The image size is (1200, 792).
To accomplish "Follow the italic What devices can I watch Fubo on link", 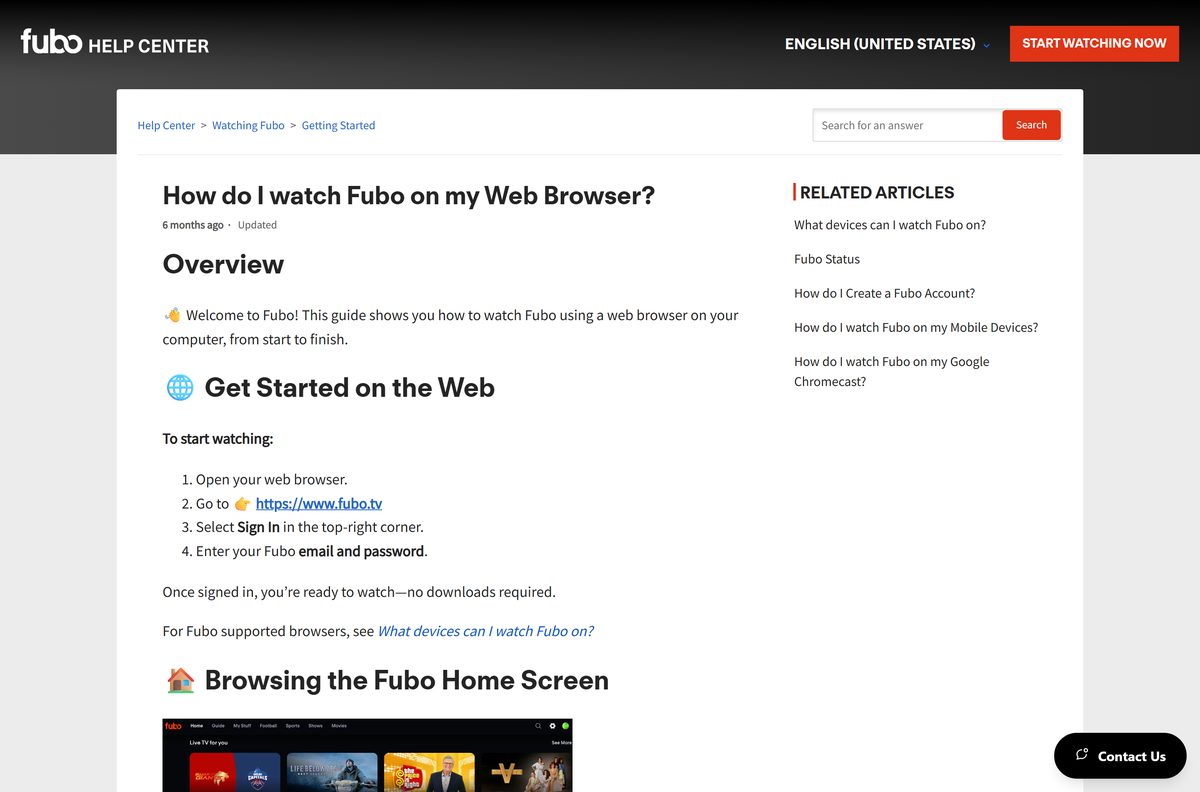I will tap(485, 631).
